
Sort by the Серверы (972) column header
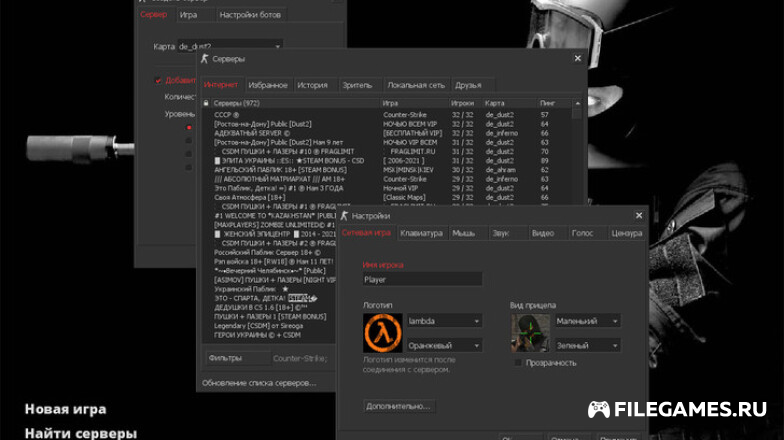coord(295,103)
